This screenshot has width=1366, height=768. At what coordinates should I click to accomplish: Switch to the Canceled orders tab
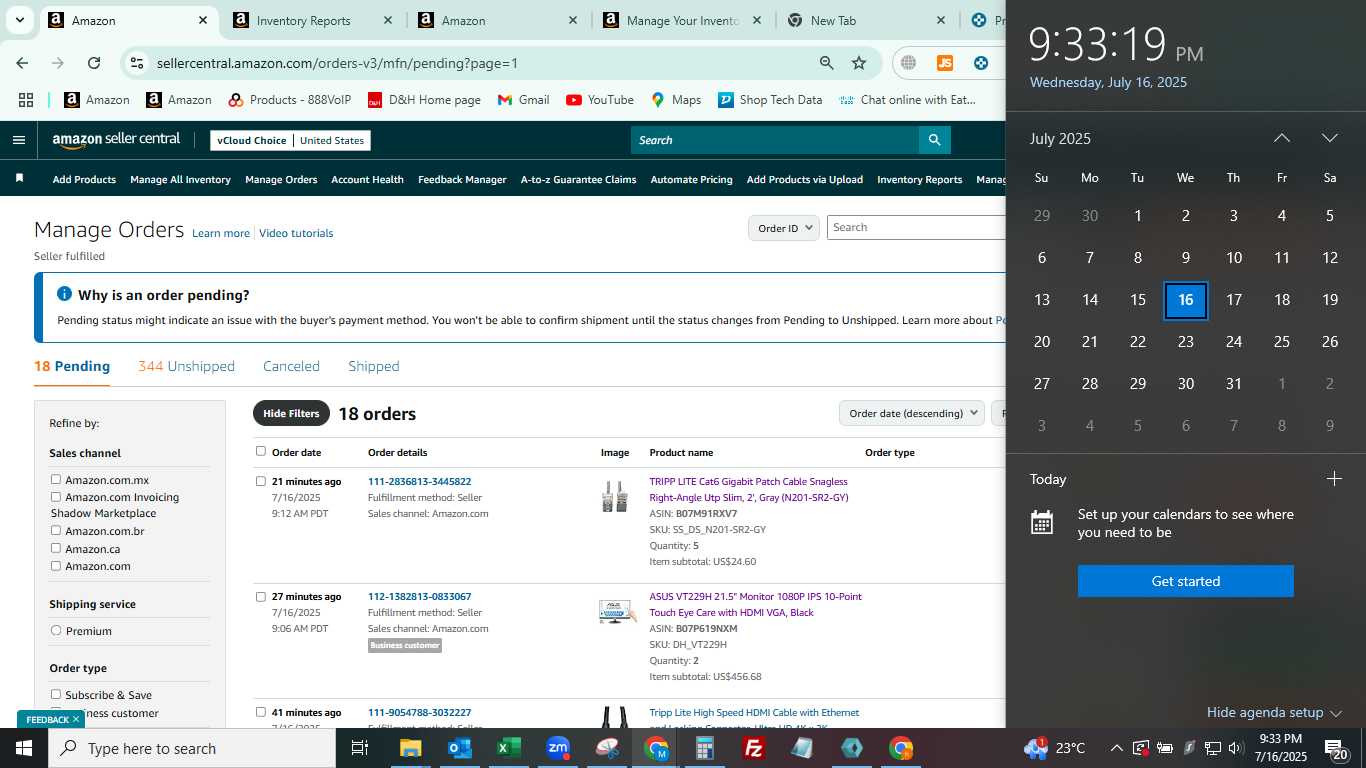point(291,366)
